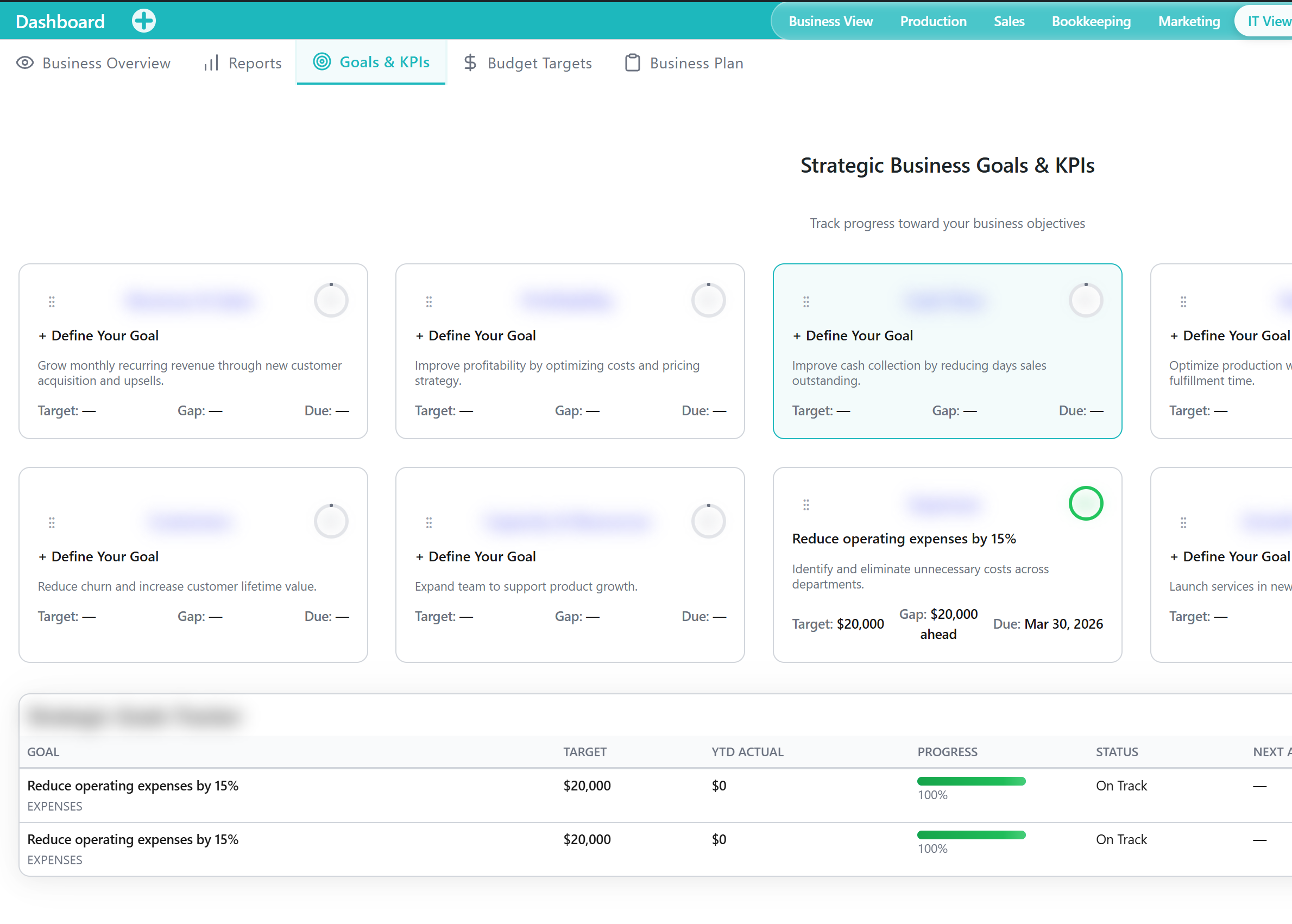Click the progress ring on the reduce churn card

[x=331, y=521]
